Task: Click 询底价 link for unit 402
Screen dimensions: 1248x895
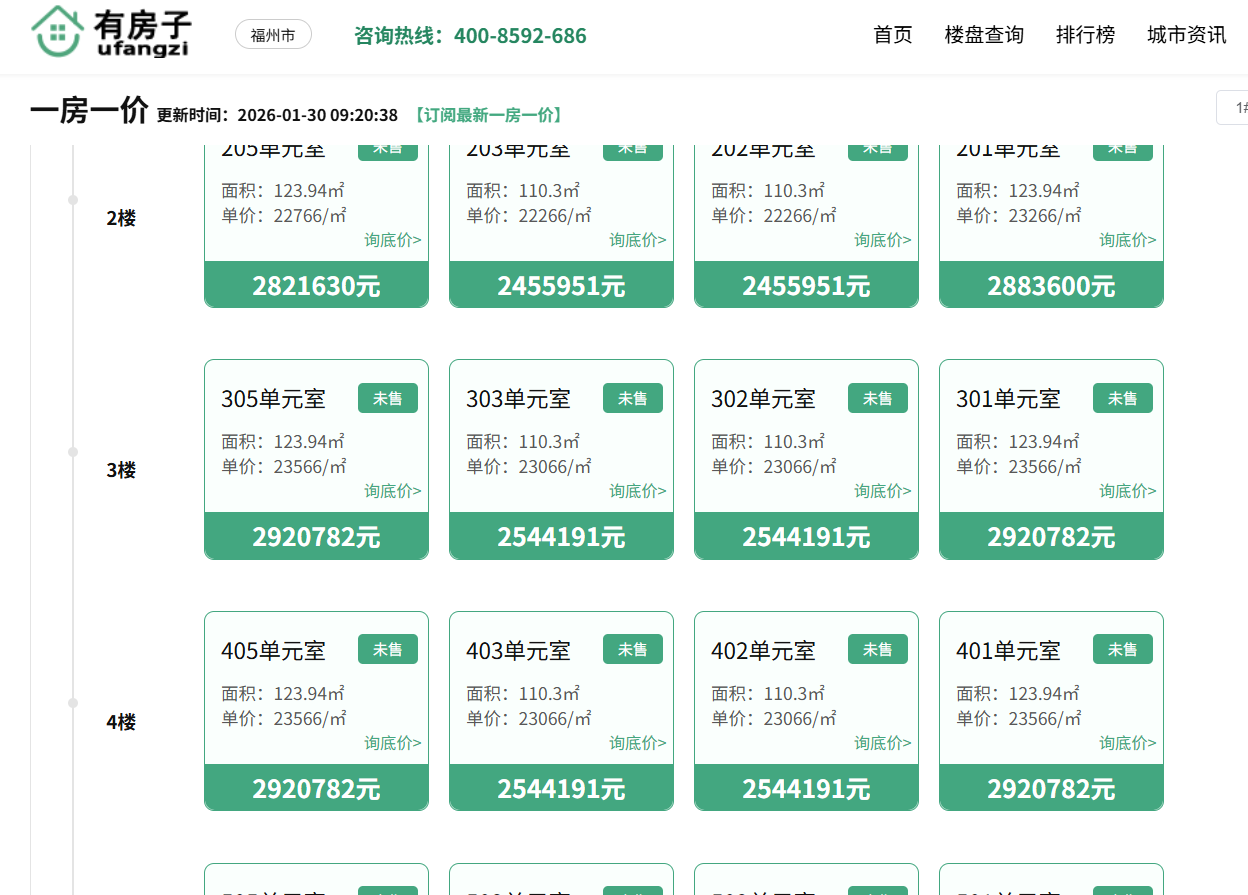Action: [882, 743]
